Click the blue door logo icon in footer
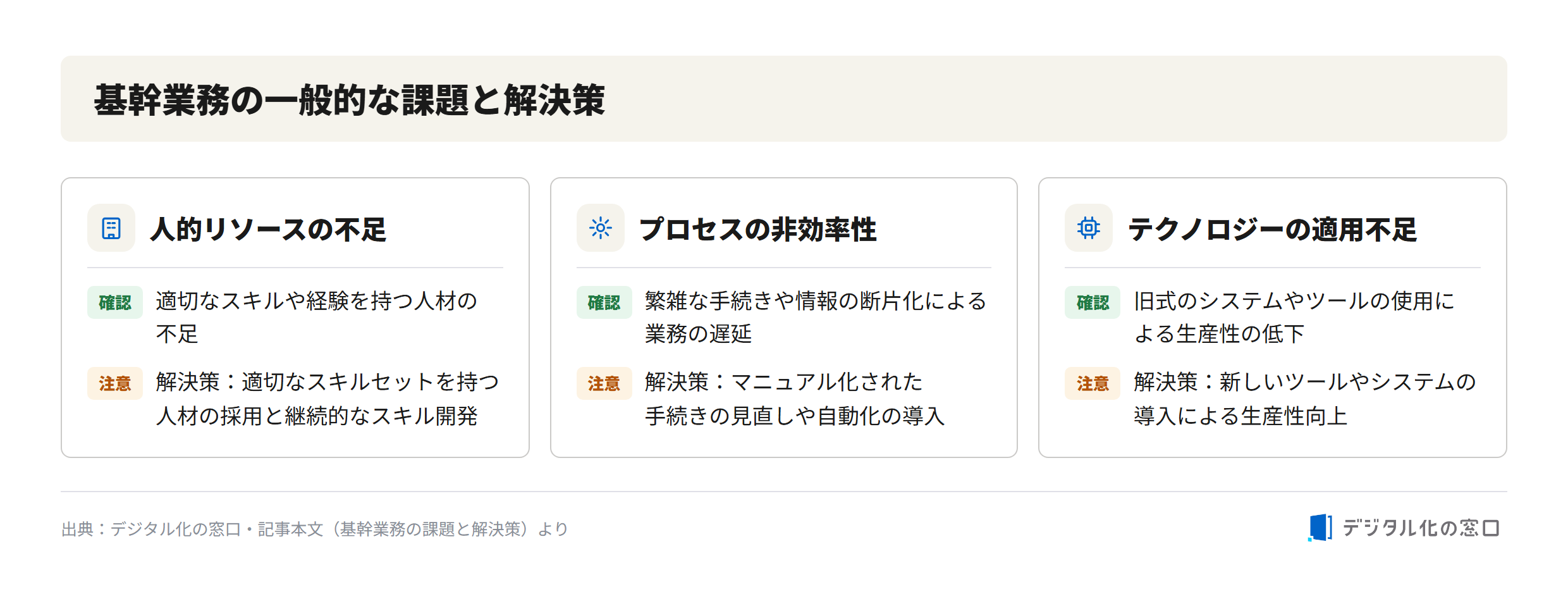The width and height of the screenshot is (1568, 601). (1320, 528)
